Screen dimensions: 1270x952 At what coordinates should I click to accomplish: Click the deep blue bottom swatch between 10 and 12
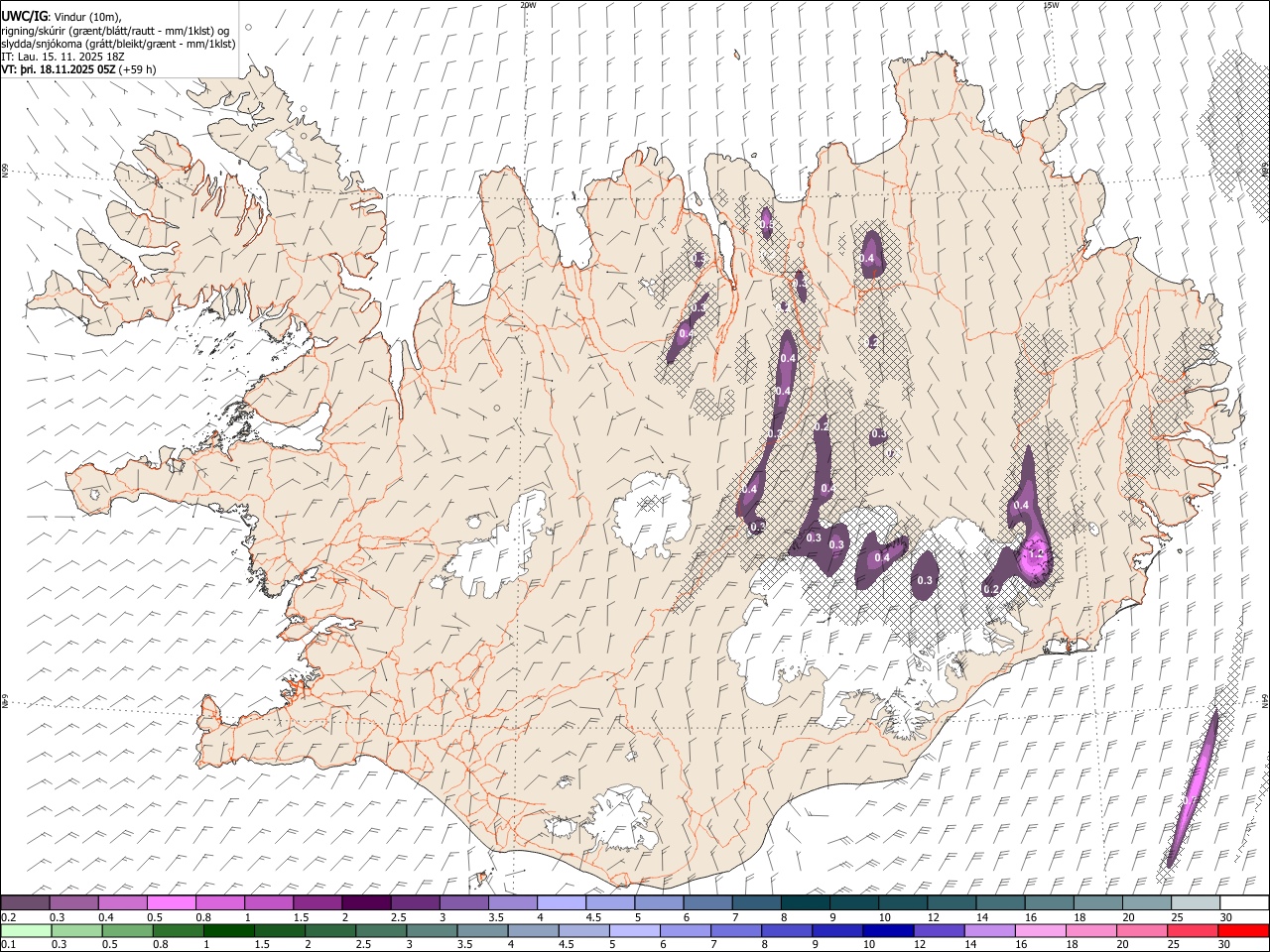tap(888, 930)
